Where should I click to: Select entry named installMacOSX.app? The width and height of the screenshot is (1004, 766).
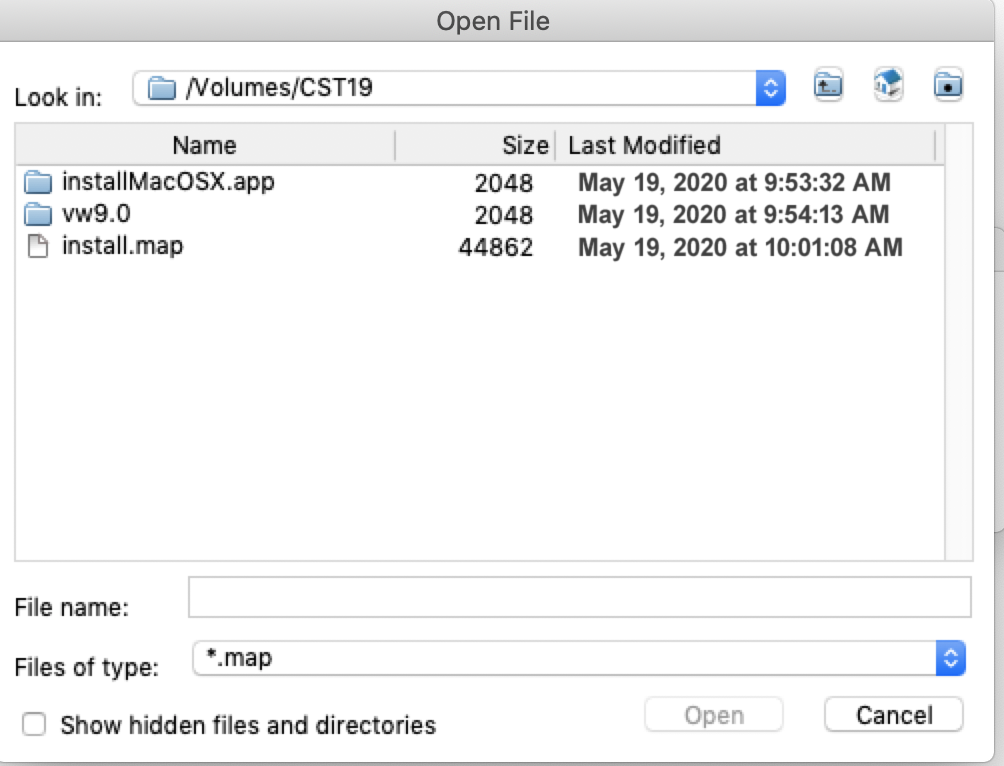tap(168, 182)
